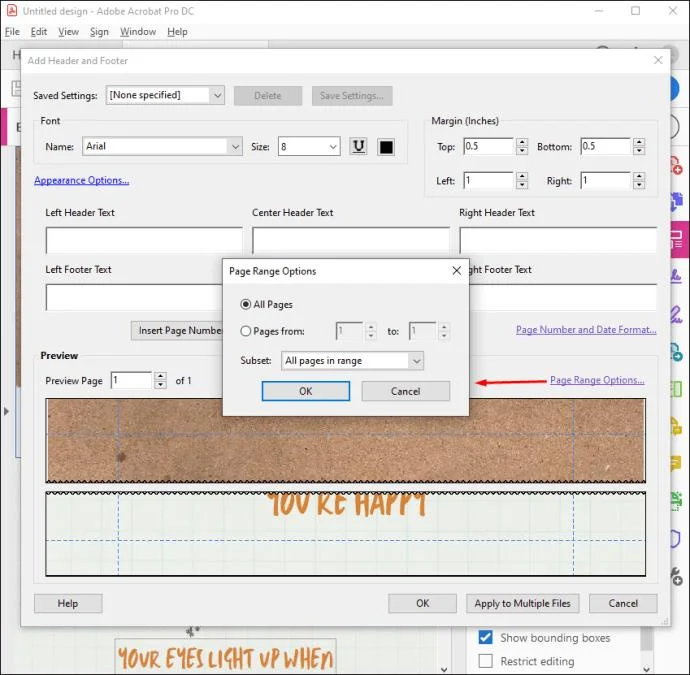Decrease the Left margin with the down arrow
This screenshot has width=690, height=675.
coord(522,185)
